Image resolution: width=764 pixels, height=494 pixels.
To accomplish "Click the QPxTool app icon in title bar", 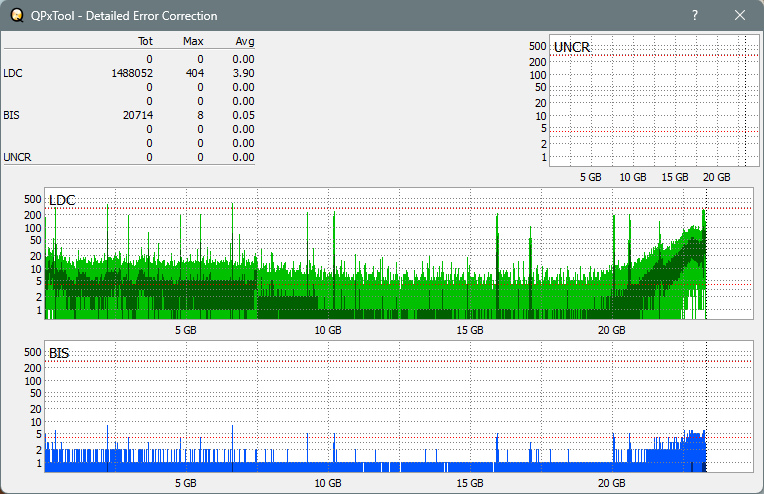I will tap(14, 15).
